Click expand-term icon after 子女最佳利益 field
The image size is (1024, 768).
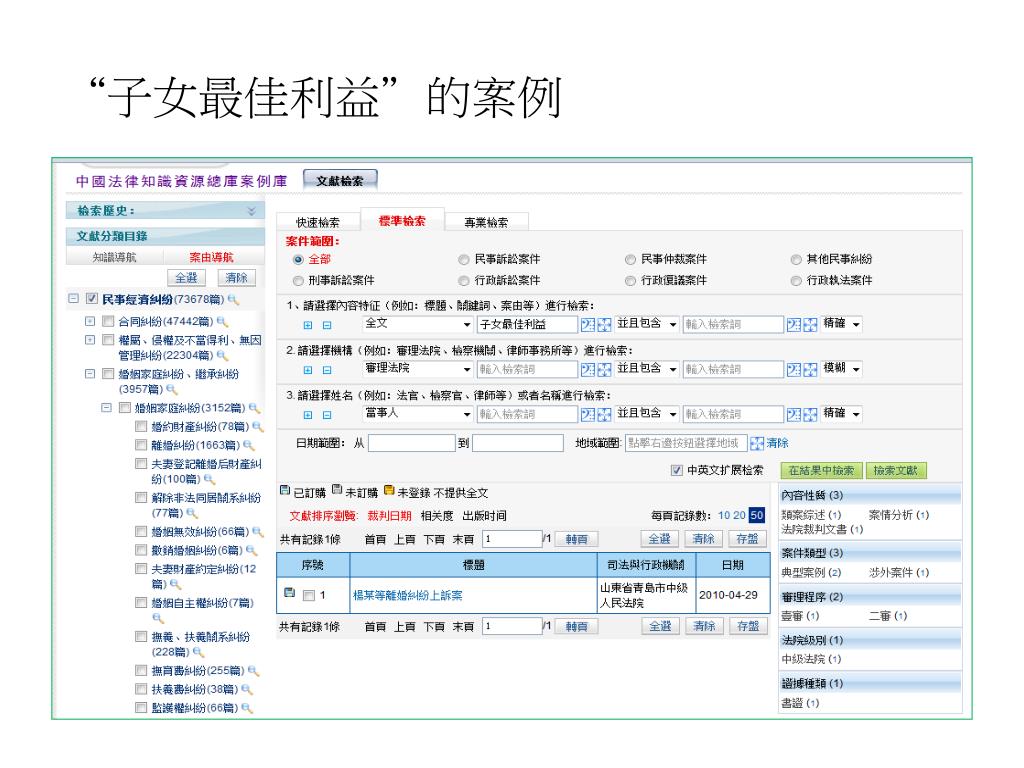pos(604,325)
